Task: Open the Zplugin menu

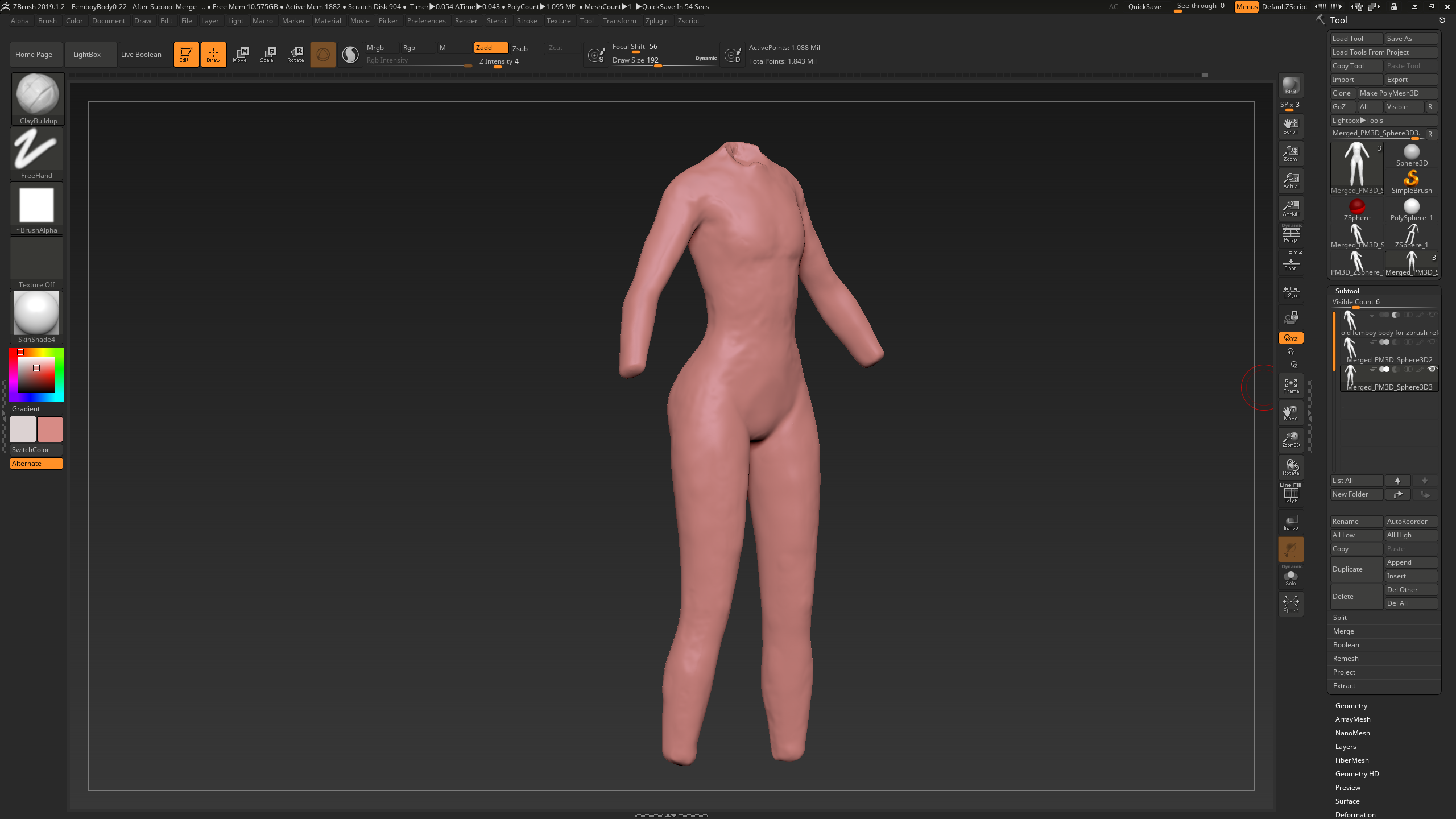Action: (657, 21)
